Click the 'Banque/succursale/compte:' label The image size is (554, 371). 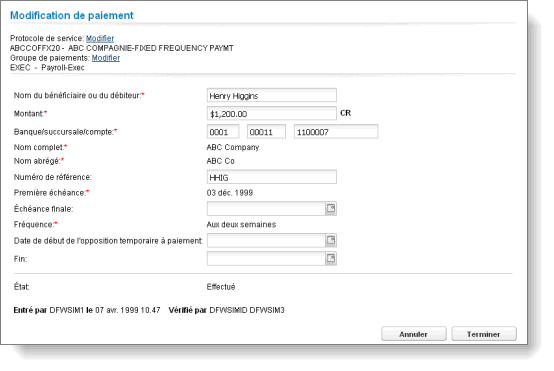(65, 132)
